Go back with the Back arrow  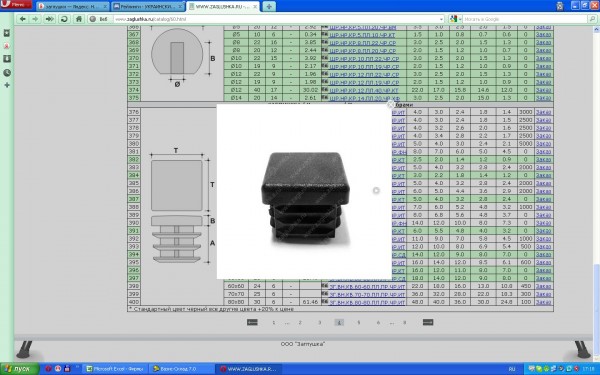[23, 19]
